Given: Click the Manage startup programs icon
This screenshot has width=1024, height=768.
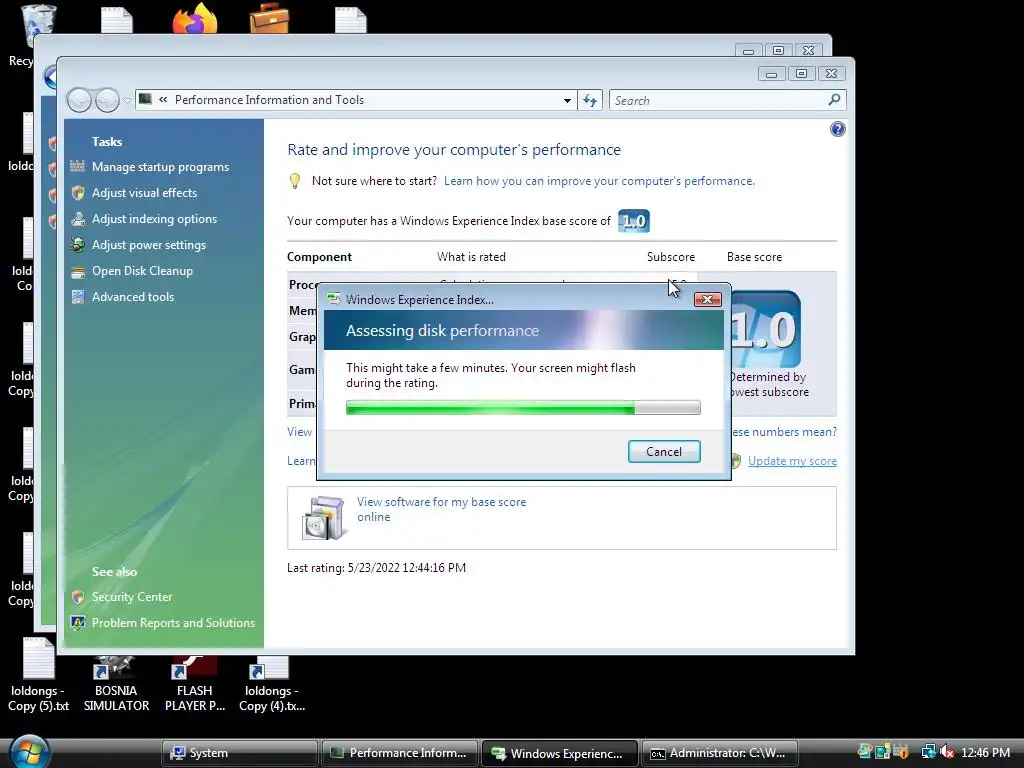Looking at the screenshot, I should [78, 167].
